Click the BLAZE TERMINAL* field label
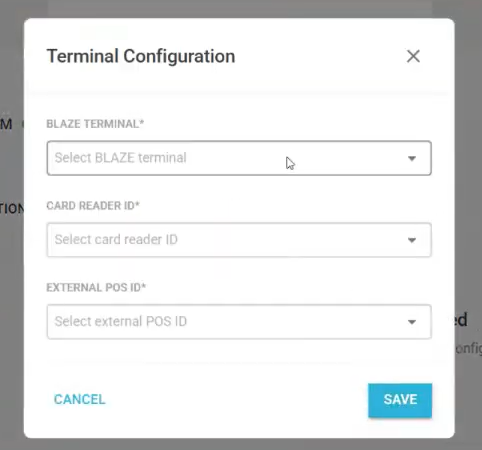 tap(95, 124)
